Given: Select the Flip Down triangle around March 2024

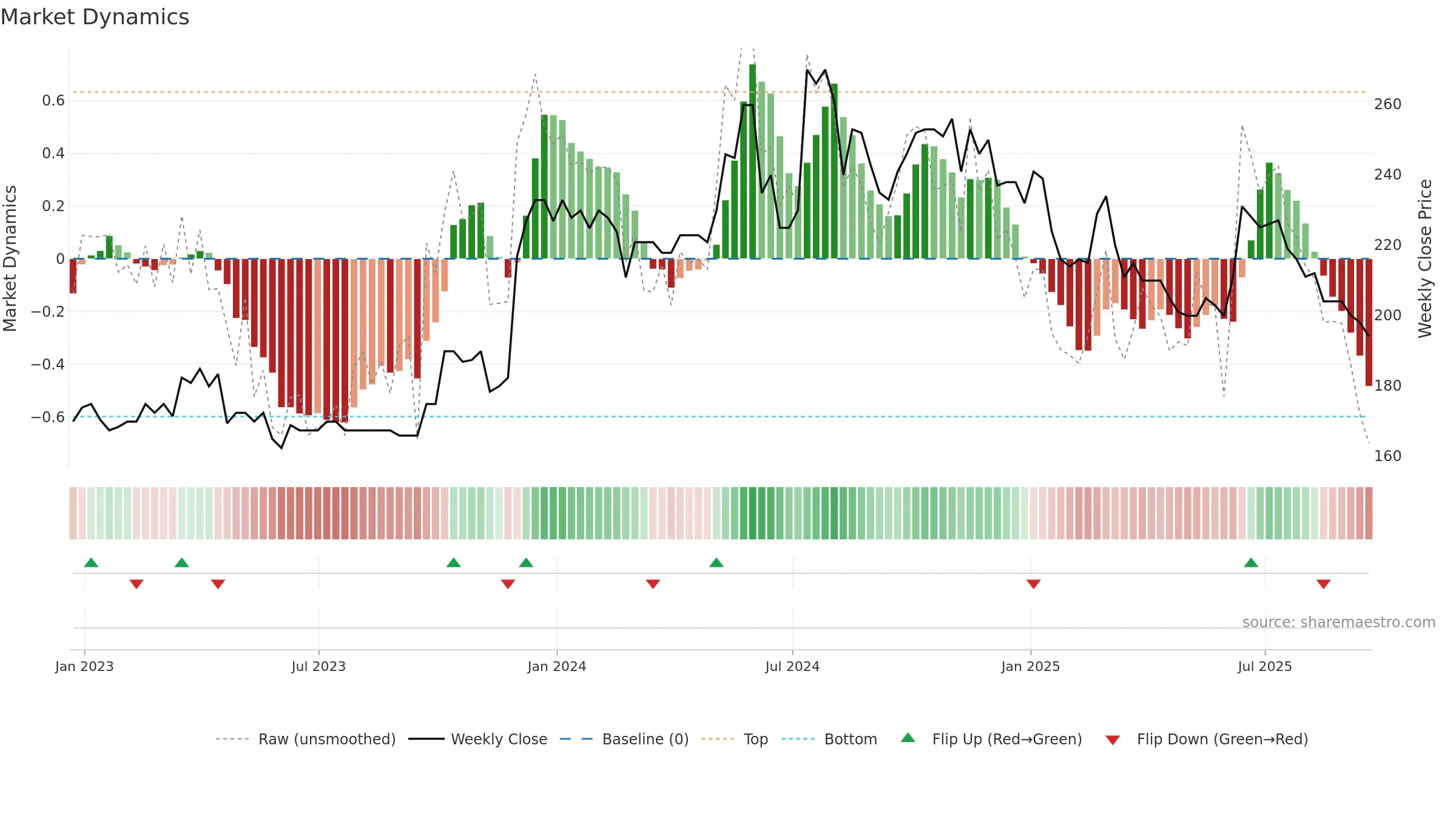Looking at the screenshot, I should (x=653, y=584).
